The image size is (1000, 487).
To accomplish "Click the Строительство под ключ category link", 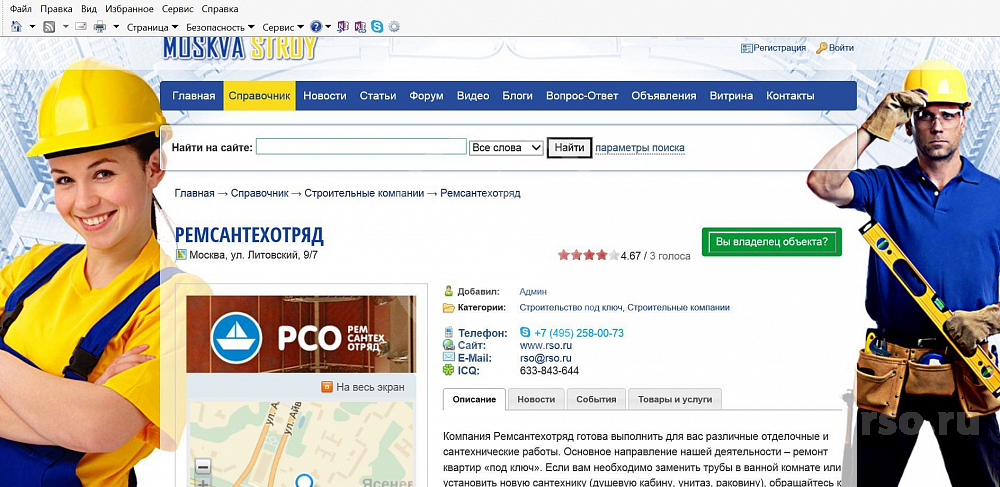I will pos(571,307).
